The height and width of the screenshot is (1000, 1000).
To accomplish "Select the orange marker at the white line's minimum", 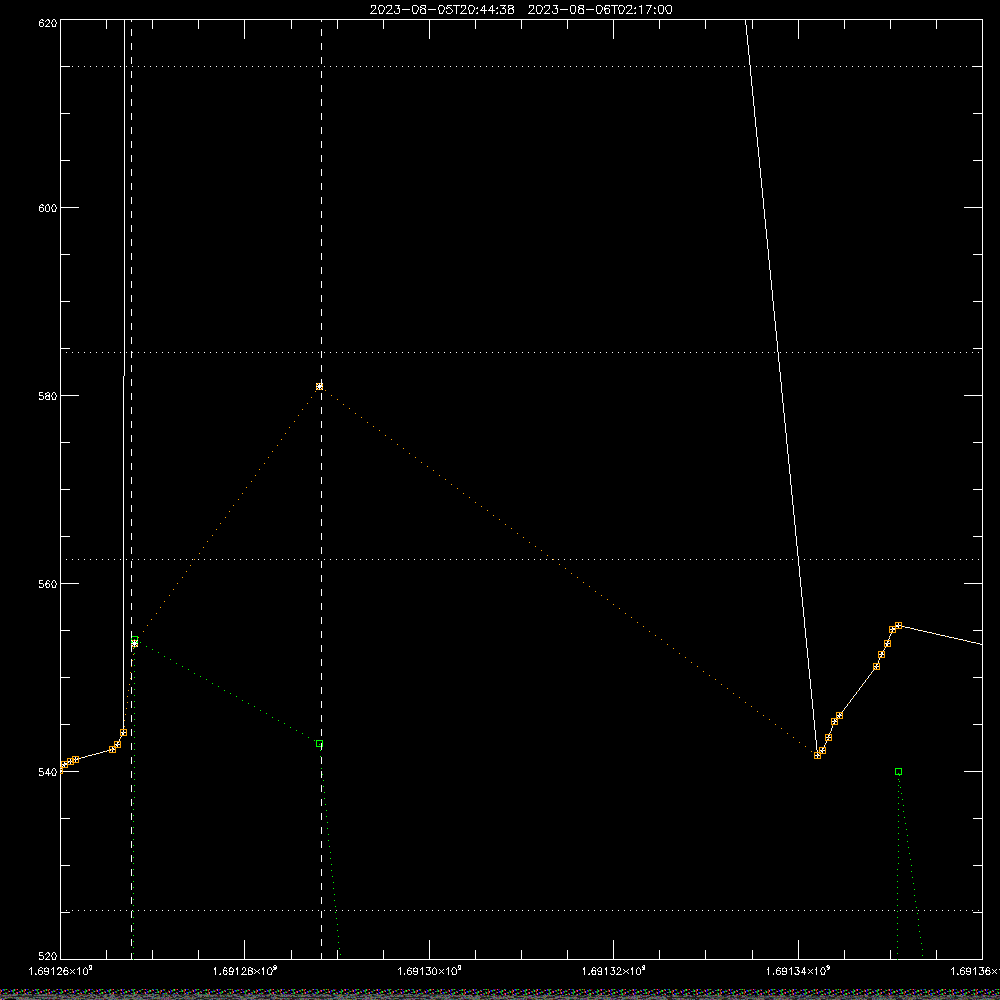I will pos(818,756).
